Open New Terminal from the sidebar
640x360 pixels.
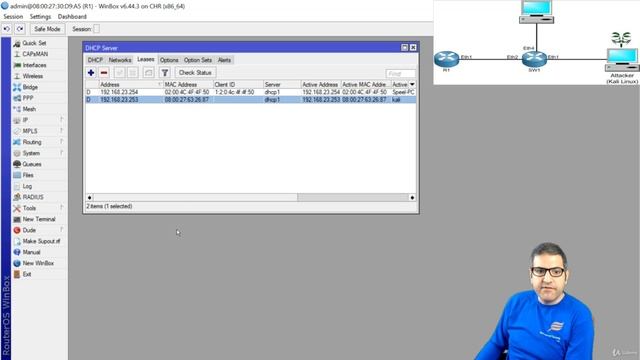pos(39,220)
